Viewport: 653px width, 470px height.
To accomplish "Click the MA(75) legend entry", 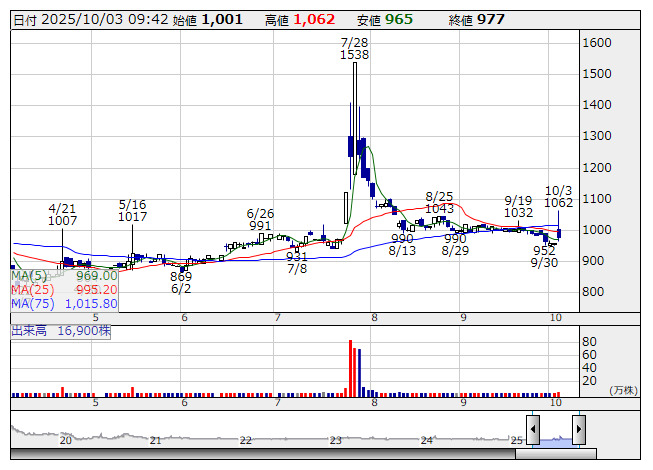I will pyautogui.click(x=64, y=303).
